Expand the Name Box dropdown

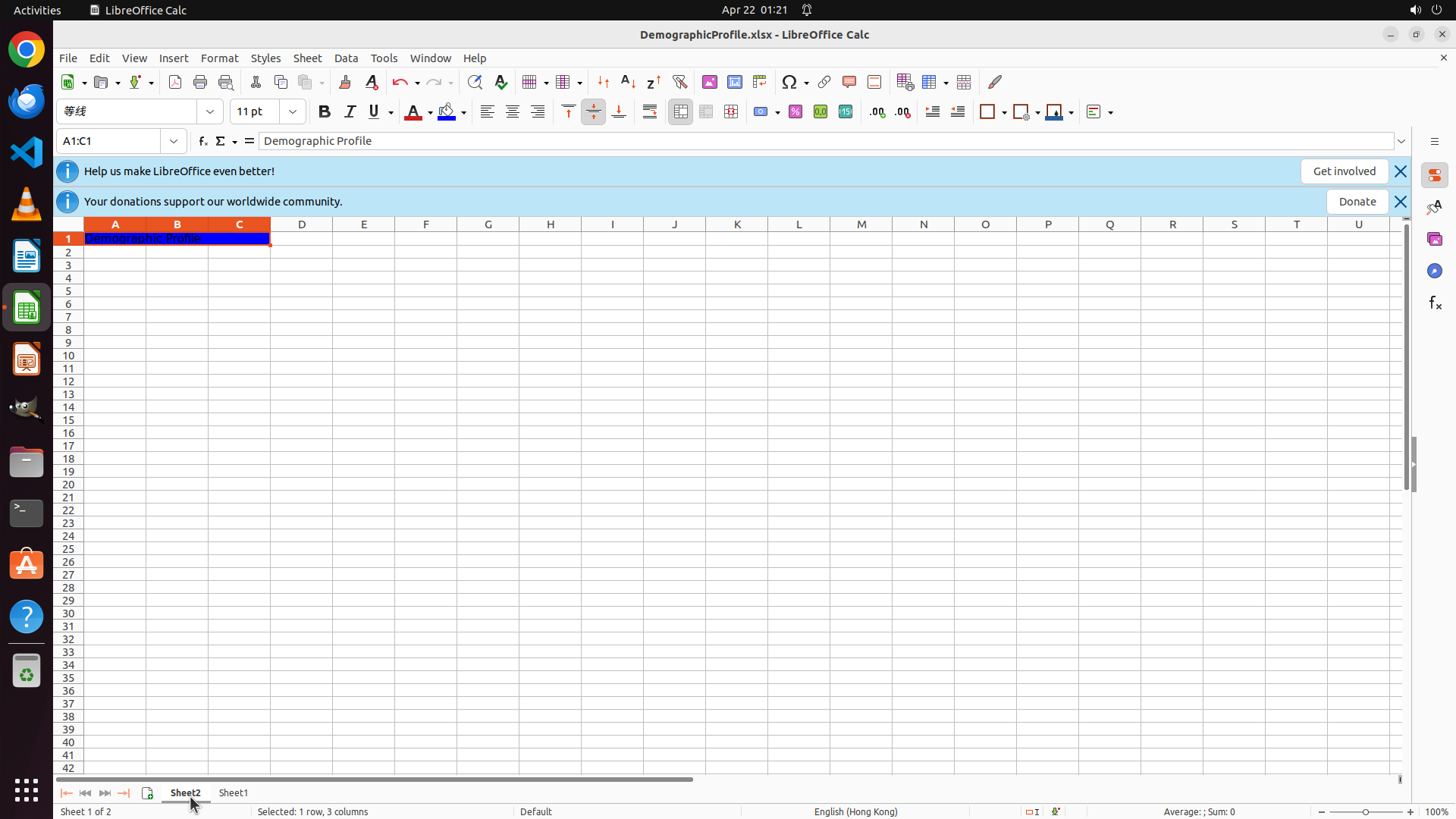point(174,141)
